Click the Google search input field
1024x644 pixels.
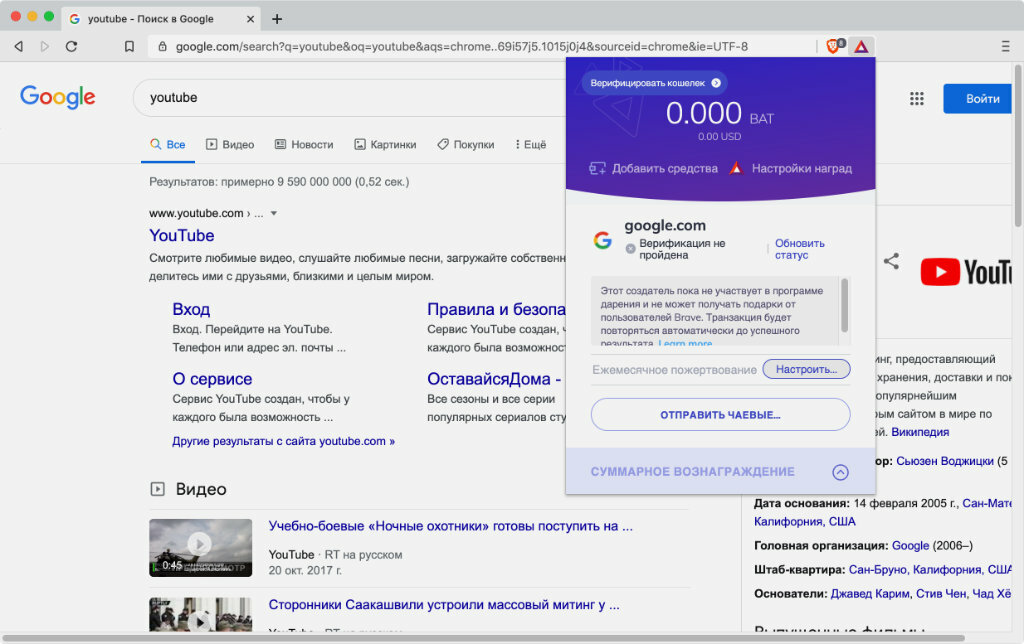pos(349,98)
